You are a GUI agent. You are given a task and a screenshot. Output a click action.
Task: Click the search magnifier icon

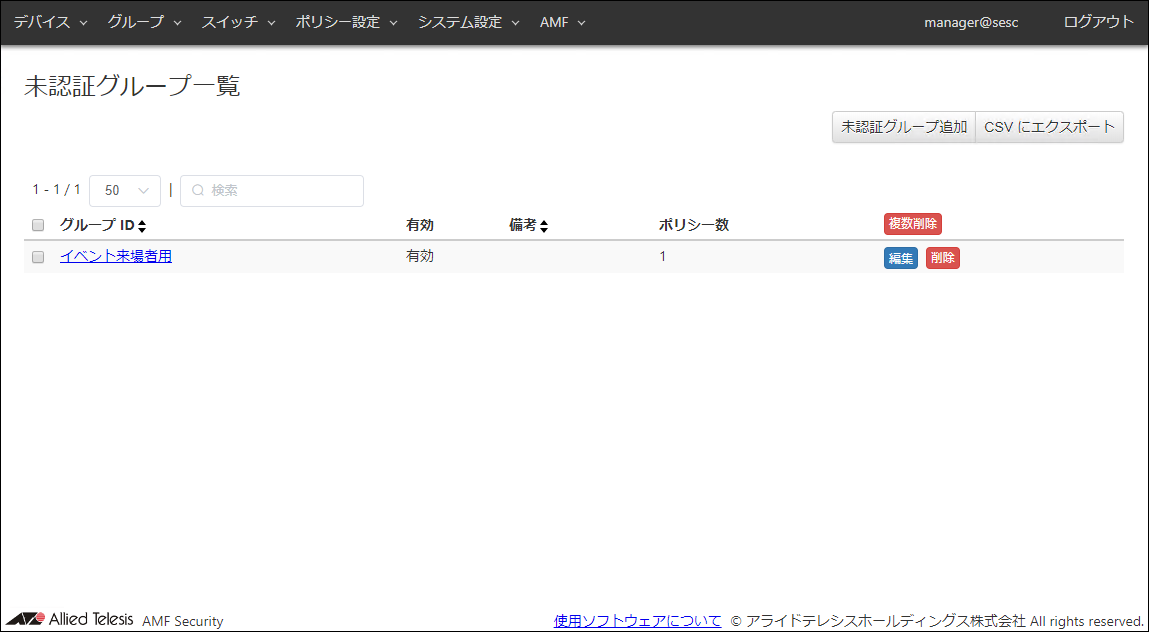(x=197, y=190)
